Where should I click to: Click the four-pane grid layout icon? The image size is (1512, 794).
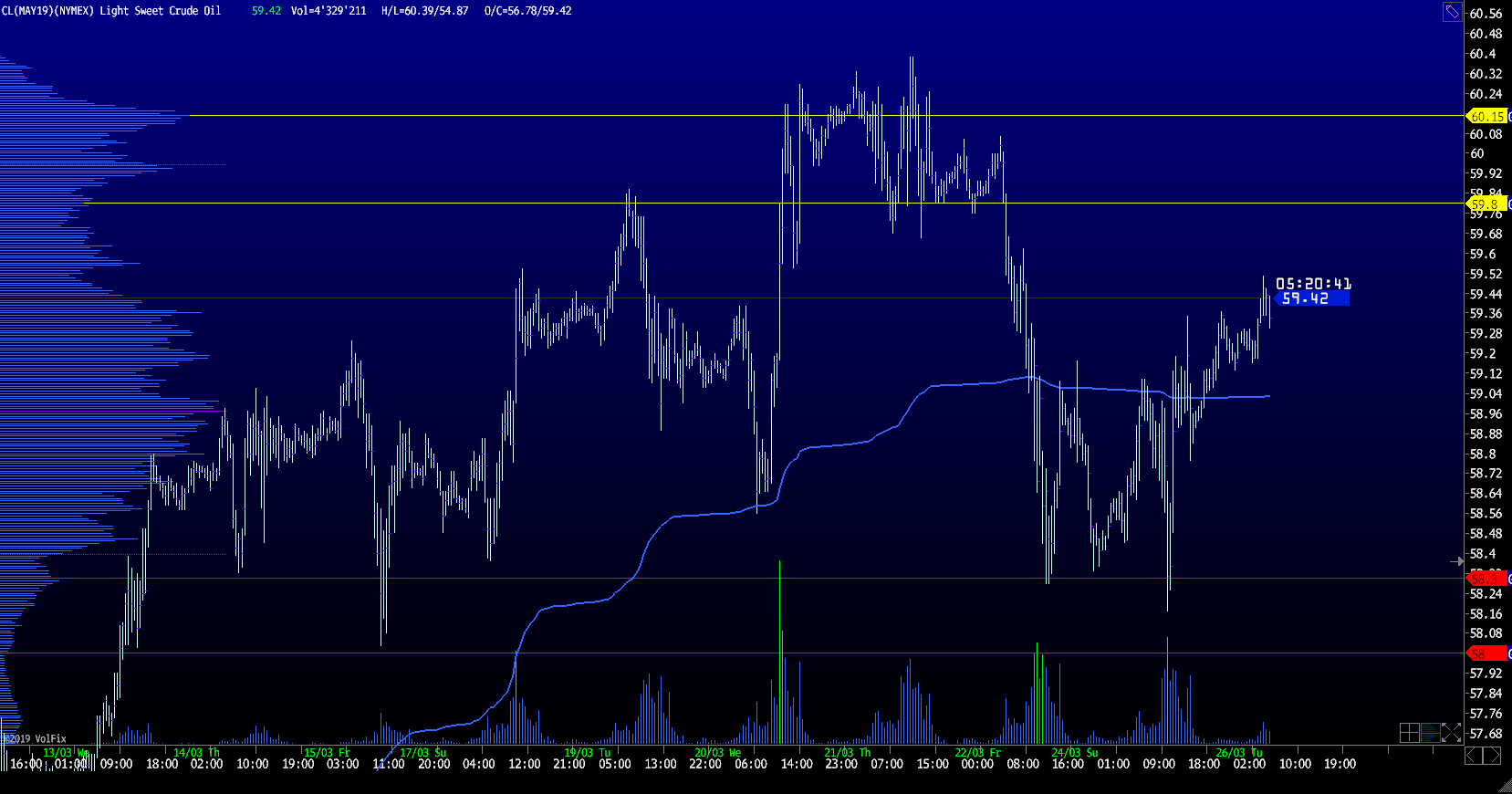(1409, 733)
